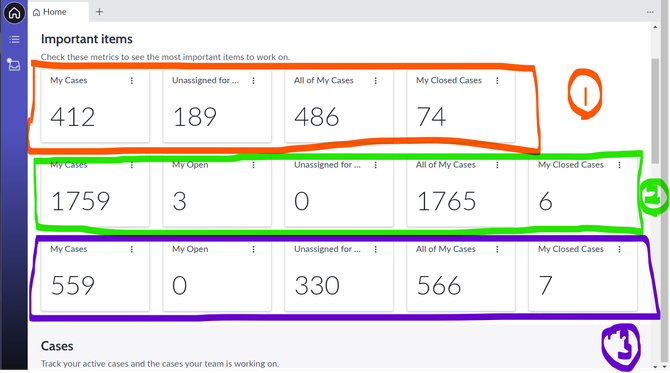Open the inbox icon in the sidebar
This screenshot has width=670, height=373.
pyautogui.click(x=14, y=65)
